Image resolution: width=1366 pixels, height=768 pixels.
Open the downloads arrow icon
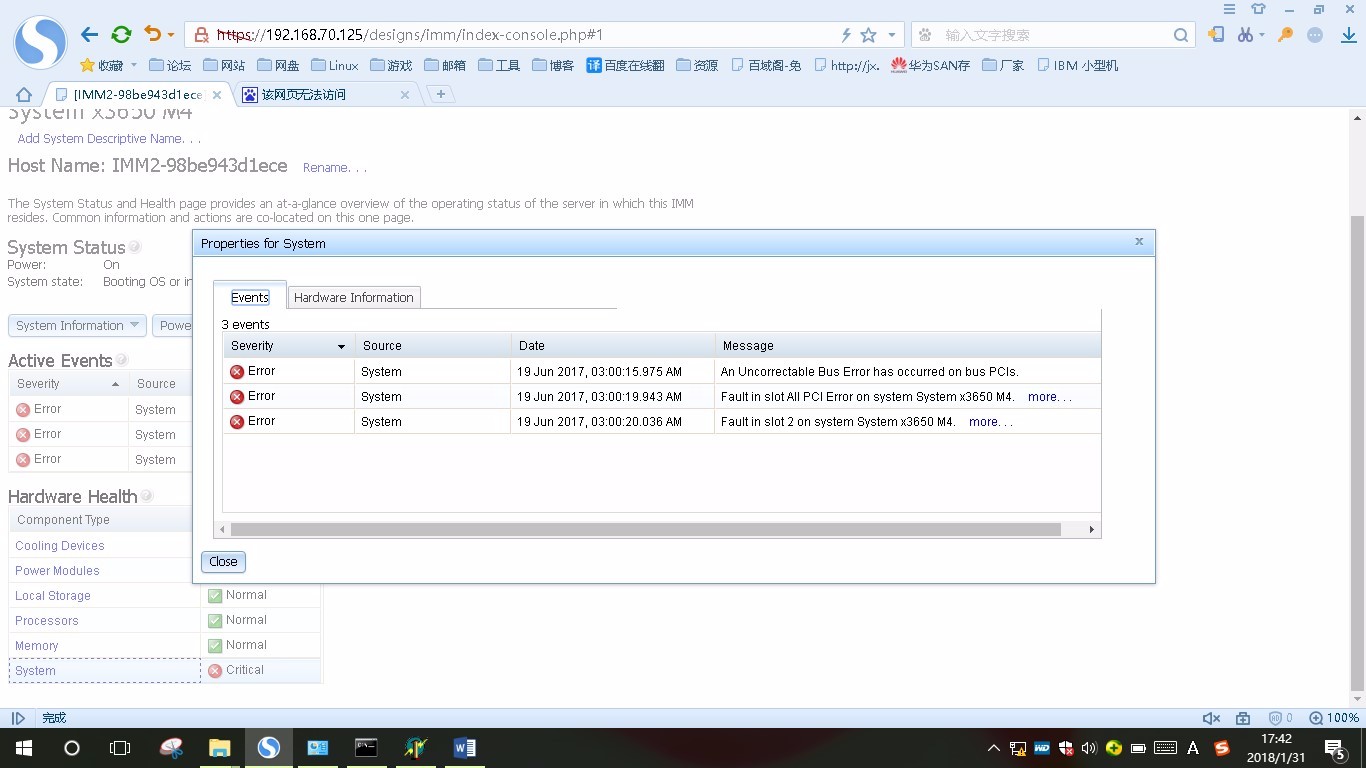(x=1348, y=34)
